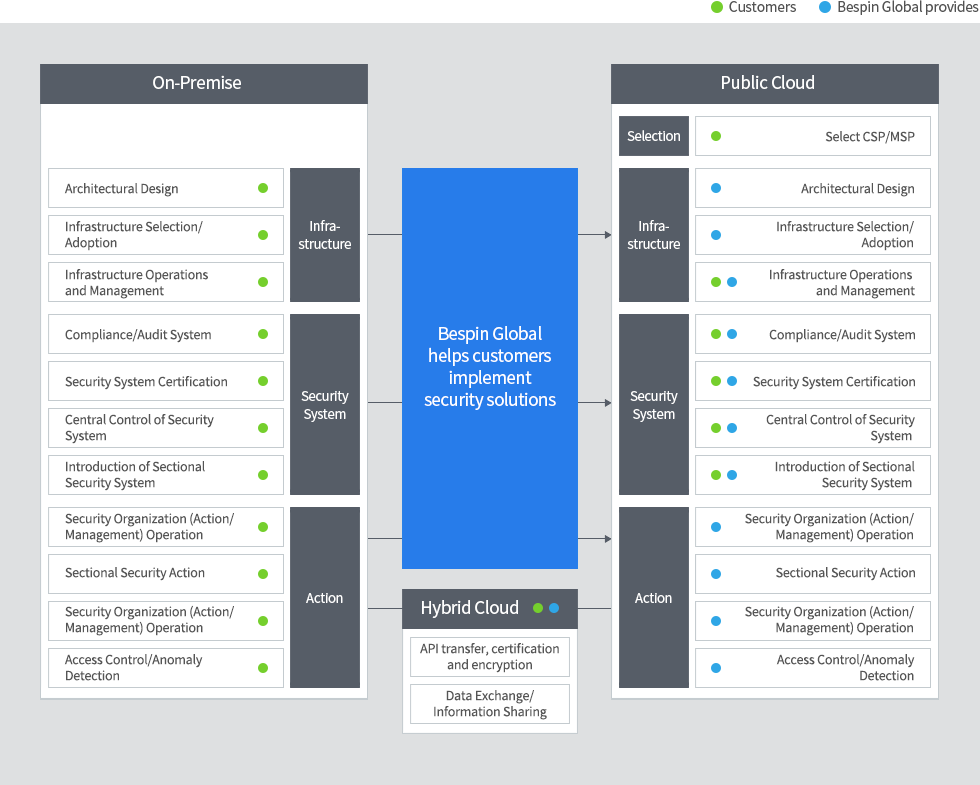Click green dot beside On-Premise Architectural Design

tap(263, 188)
